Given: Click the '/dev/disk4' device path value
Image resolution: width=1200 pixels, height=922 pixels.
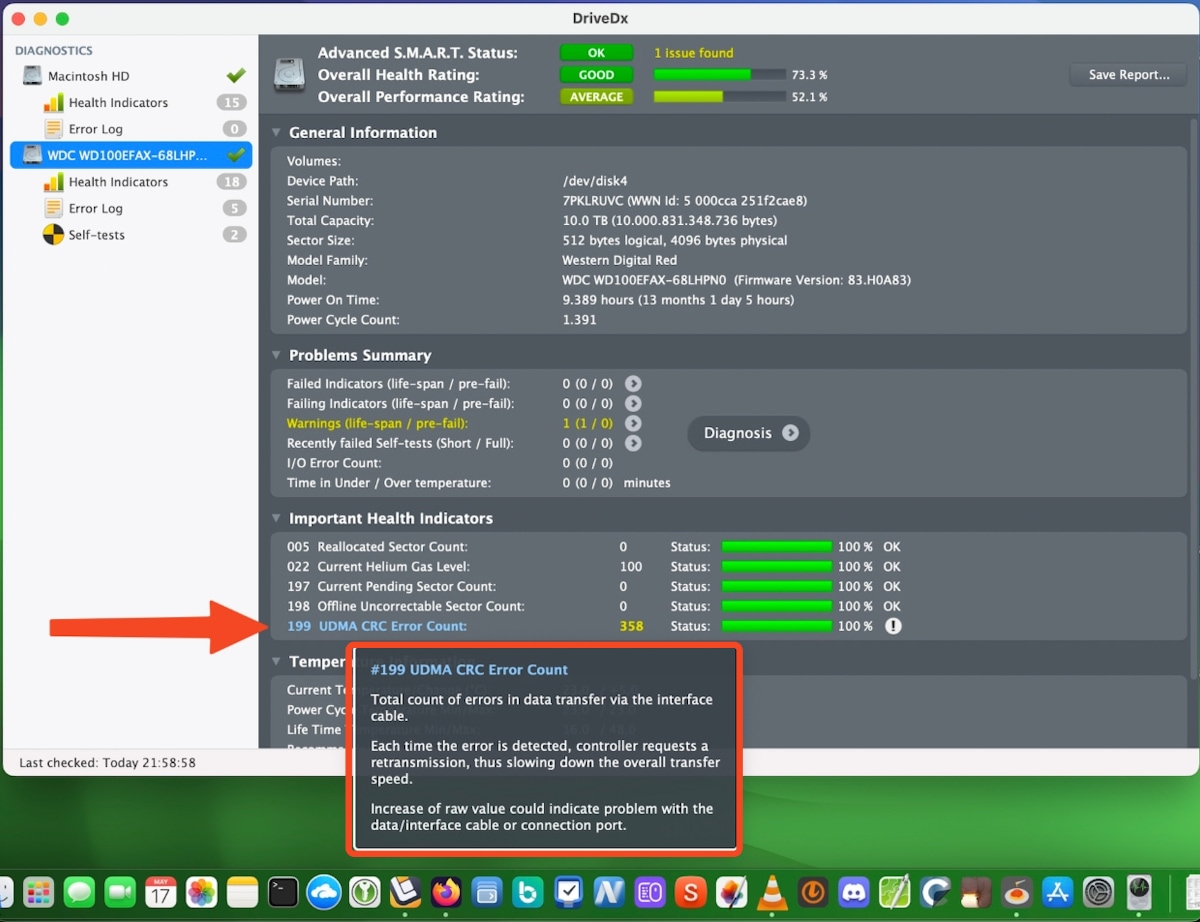Looking at the screenshot, I should [594, 181].
